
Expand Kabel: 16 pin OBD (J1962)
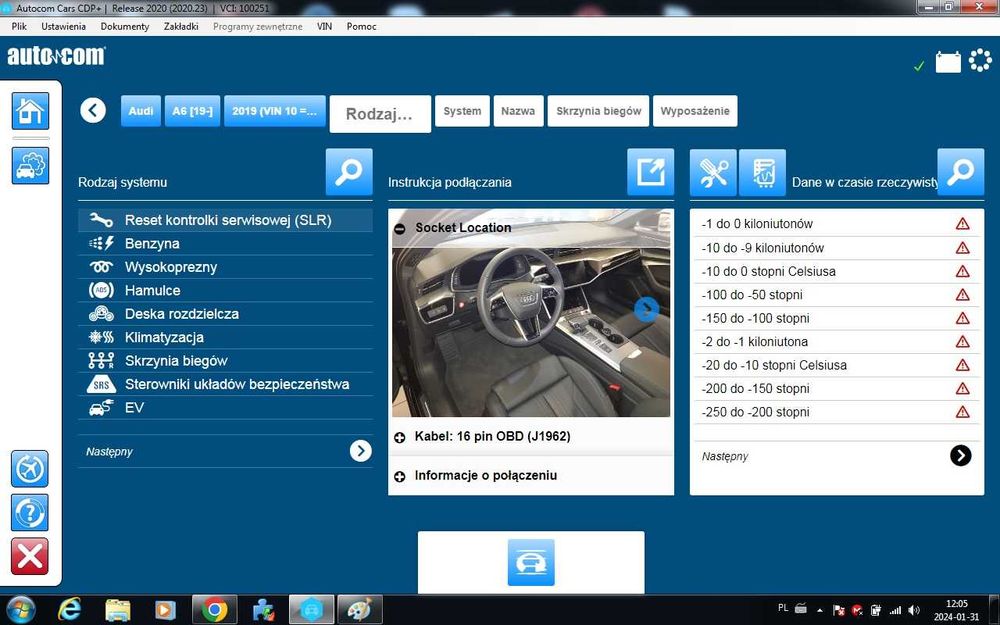pos(400,438)
